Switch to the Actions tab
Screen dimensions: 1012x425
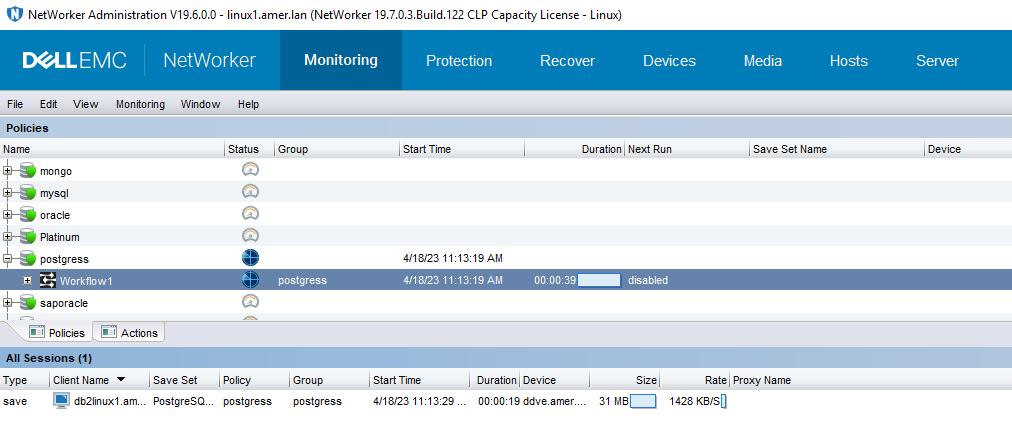(129, 332)
